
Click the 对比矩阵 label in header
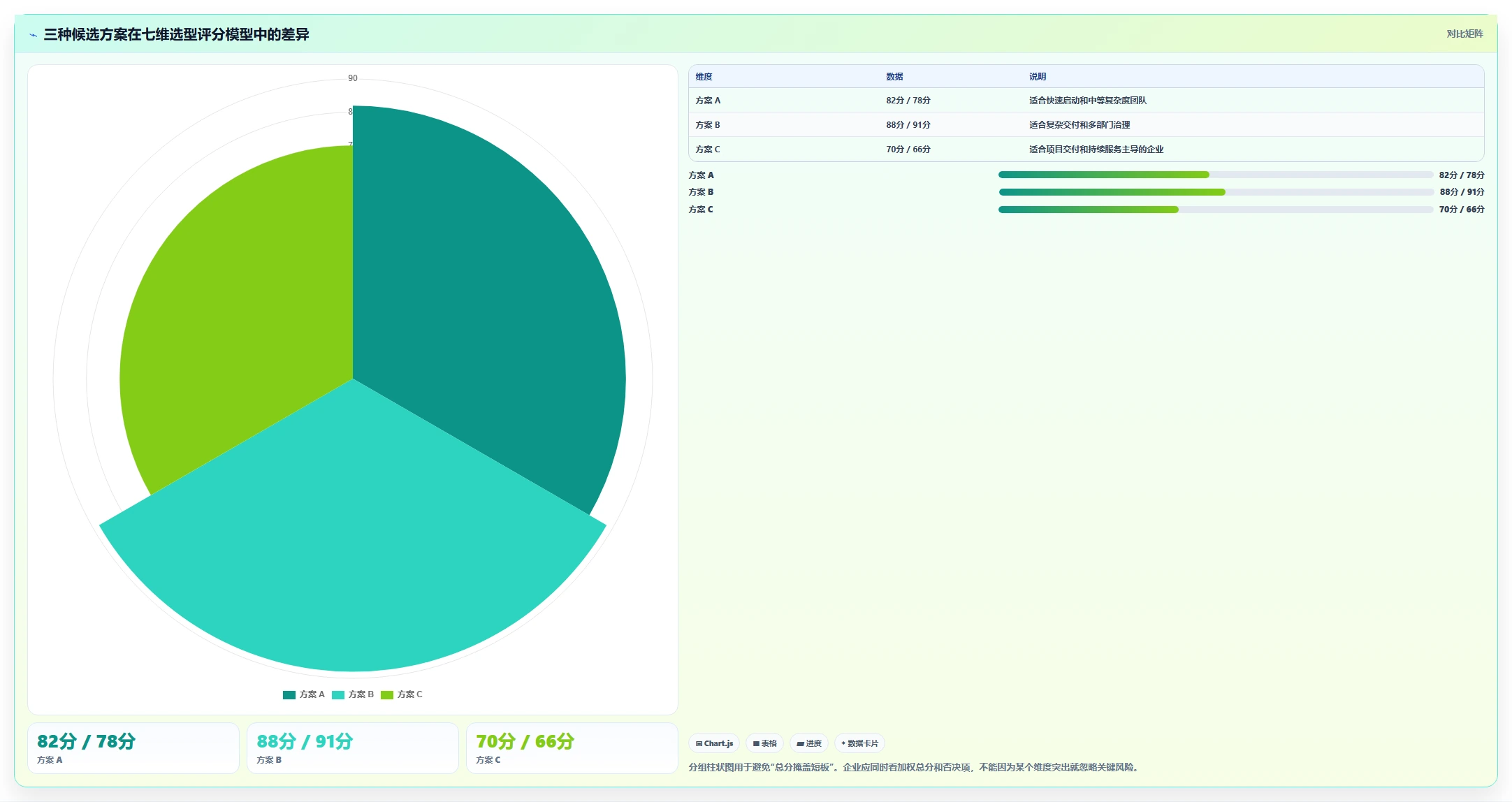[1464, 34]
